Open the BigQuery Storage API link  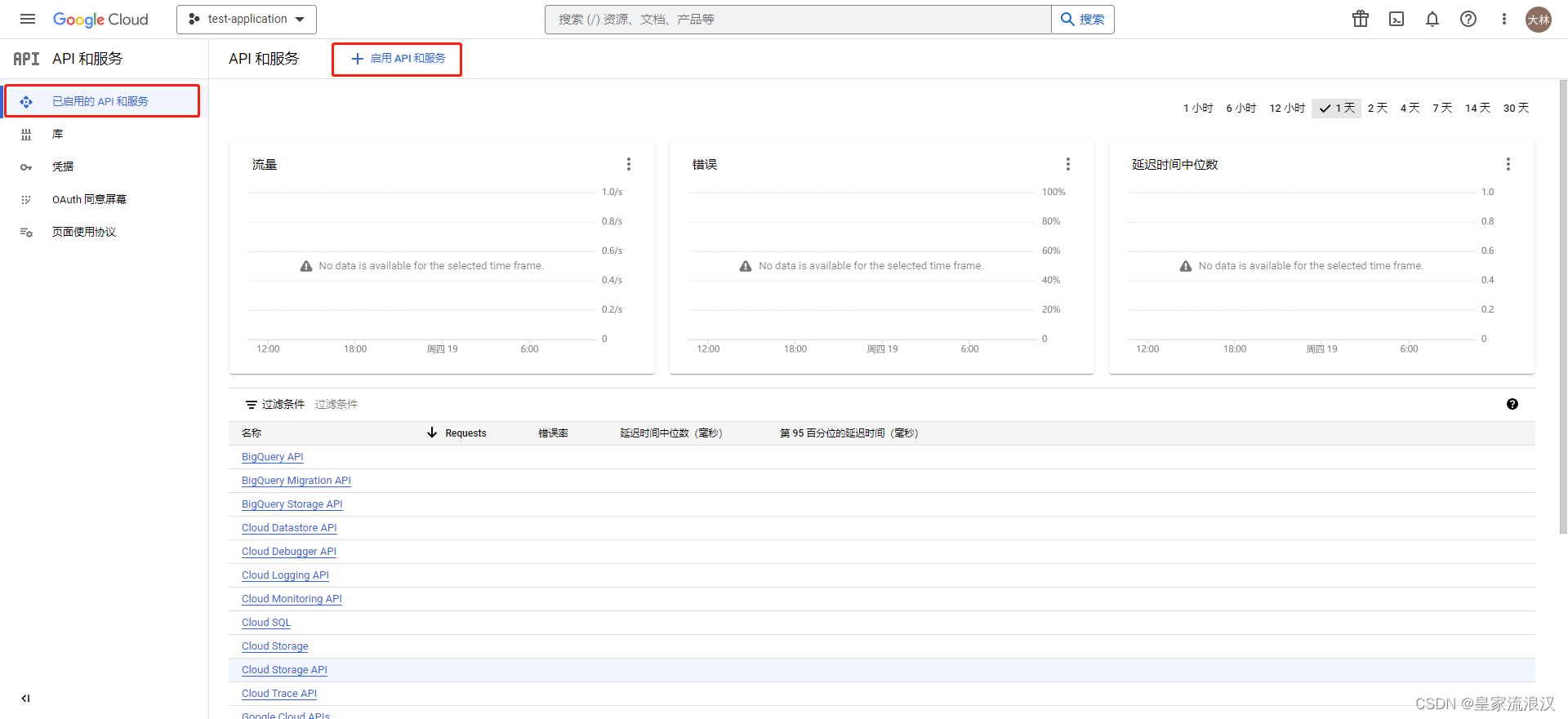click(x=292, y=504)
